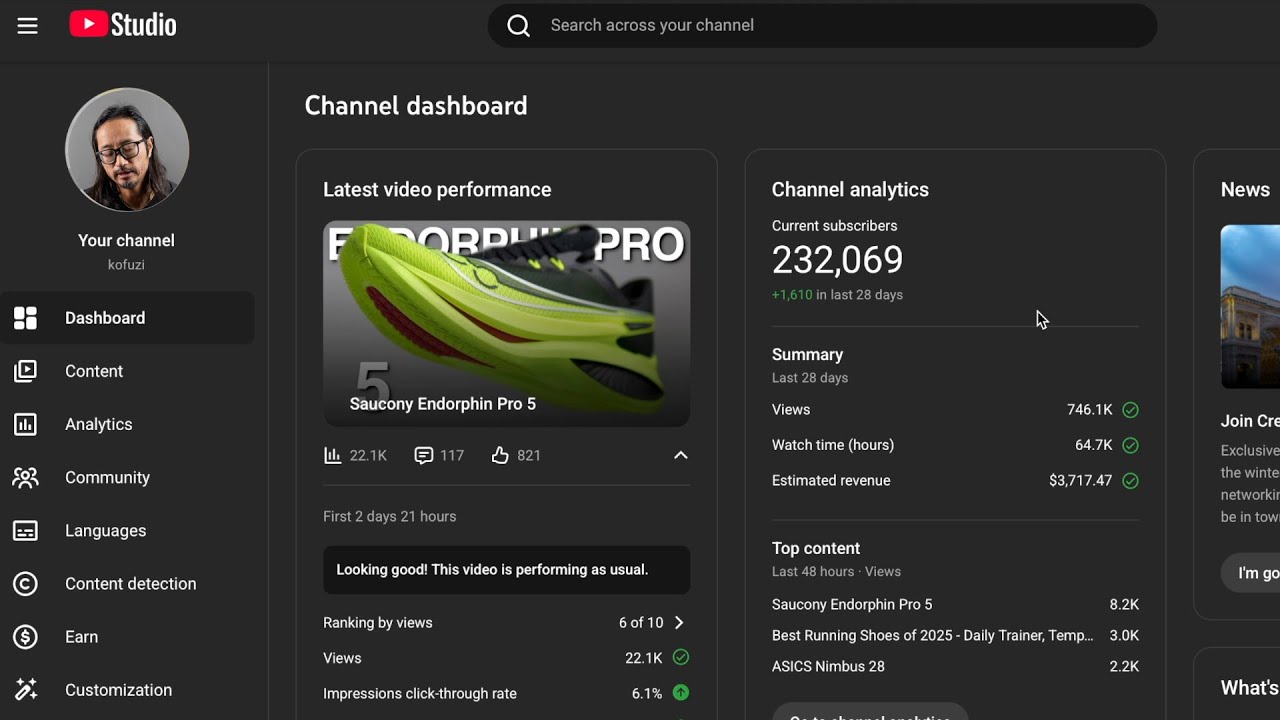Click the kofuzi channel name

(x=126, y=265)
